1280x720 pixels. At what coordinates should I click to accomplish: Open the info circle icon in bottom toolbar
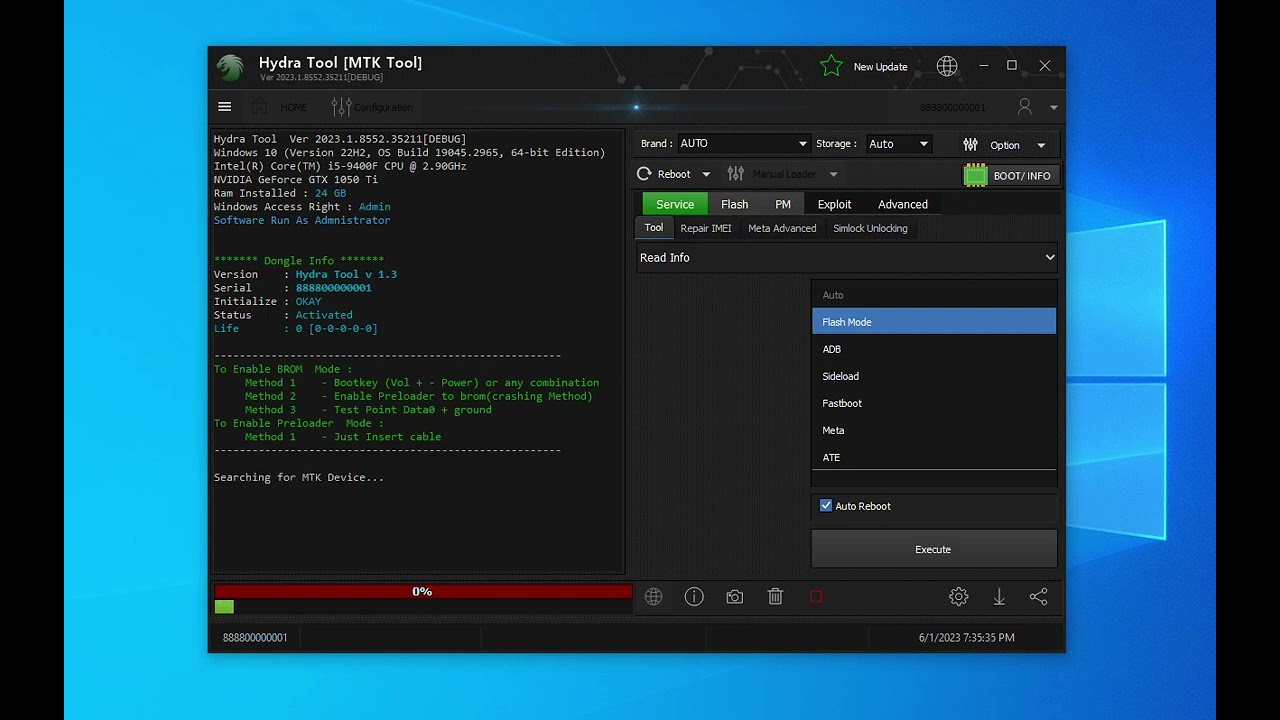[x=694, y=597]
